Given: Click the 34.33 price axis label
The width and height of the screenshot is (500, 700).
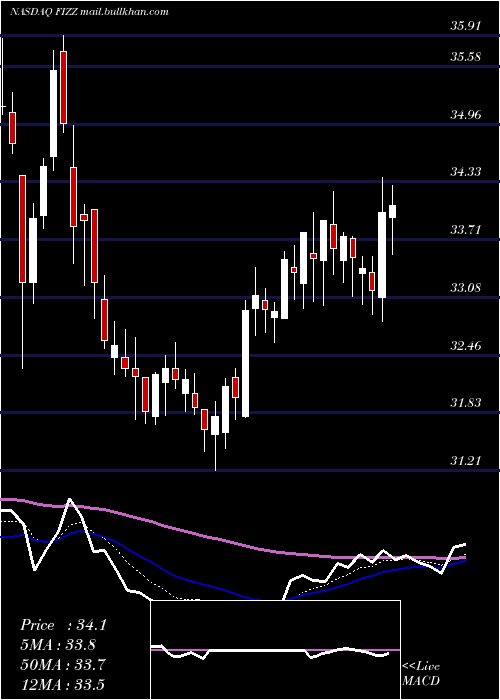Looking at the screenshot, I should pyautogui.click(x=466, y=172).
